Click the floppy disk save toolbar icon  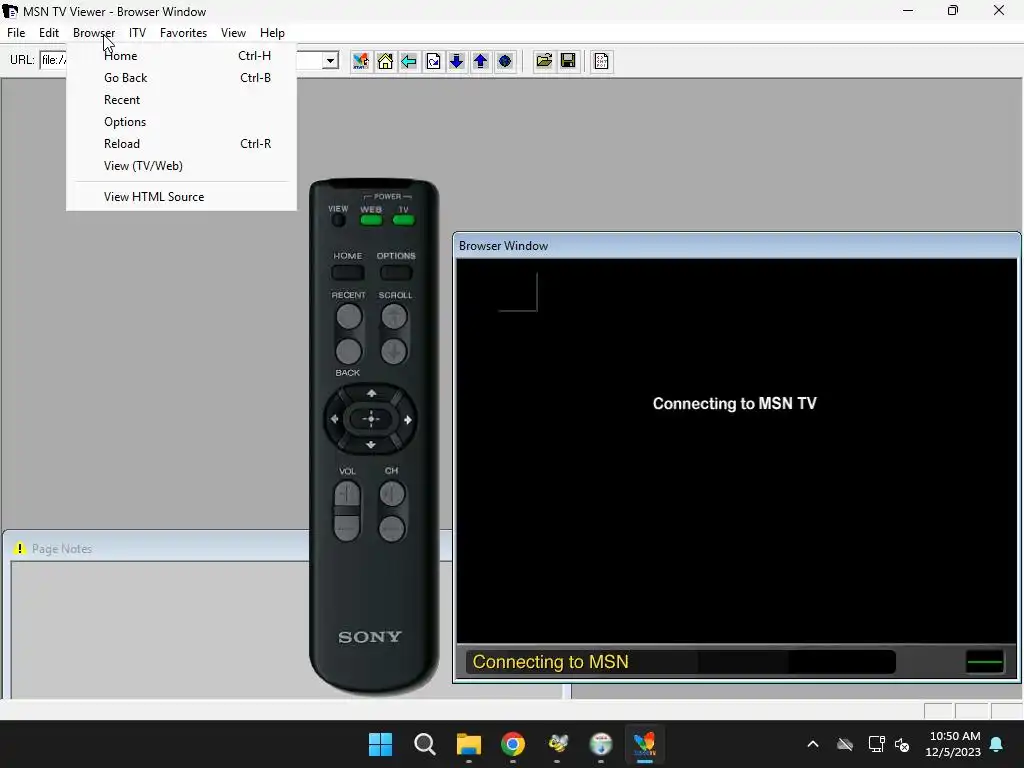click(x=568, y=61)
